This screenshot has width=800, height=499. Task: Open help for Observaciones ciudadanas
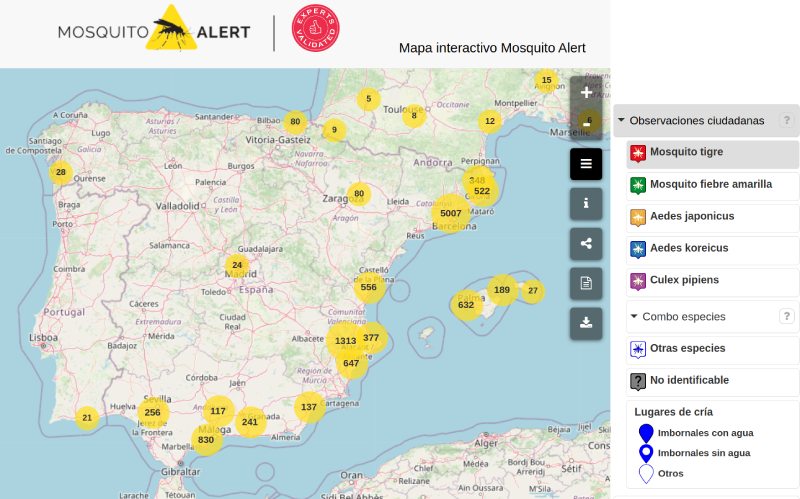pos(786,121)
